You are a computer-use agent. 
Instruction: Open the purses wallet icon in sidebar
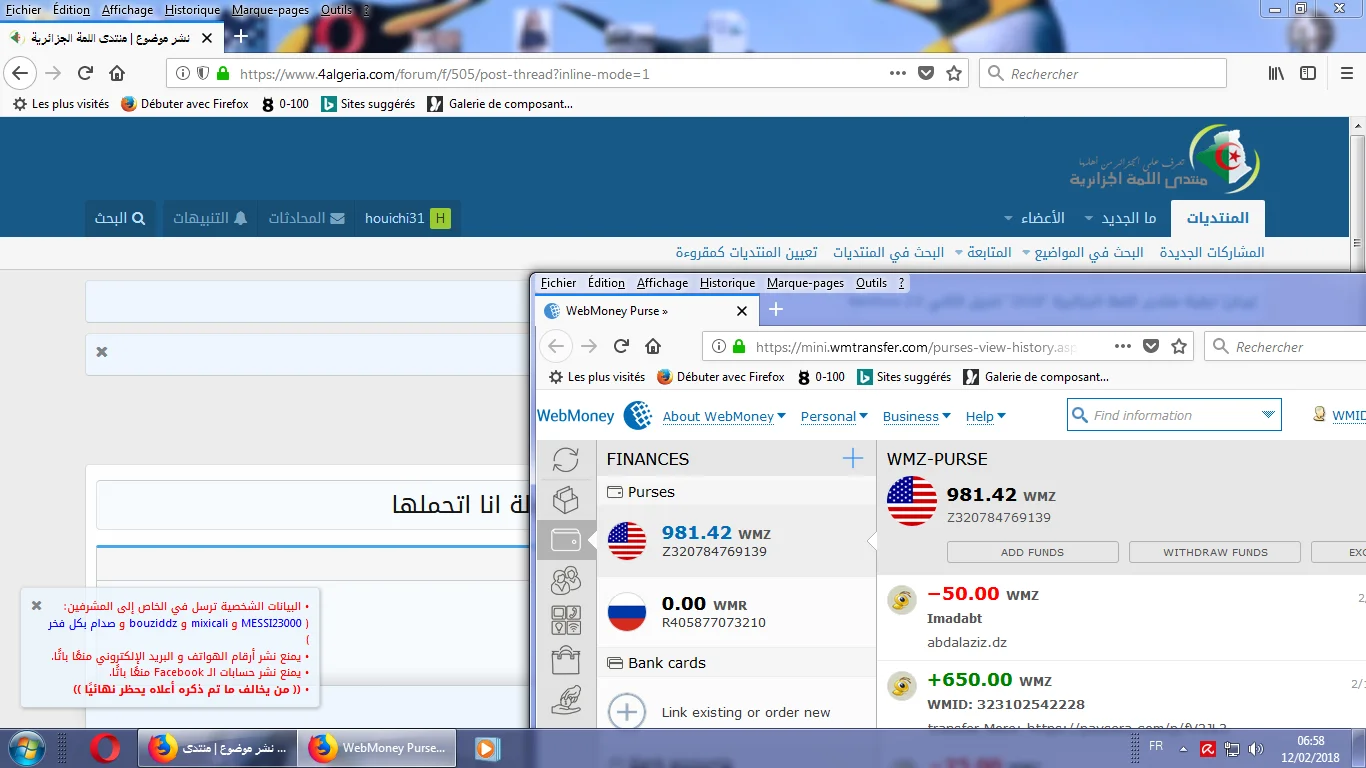point(566,541)
